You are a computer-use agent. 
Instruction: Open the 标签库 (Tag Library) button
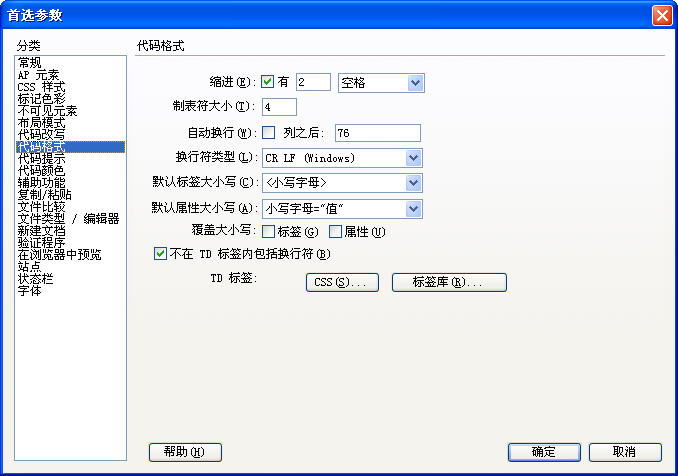tap(449, 283)
